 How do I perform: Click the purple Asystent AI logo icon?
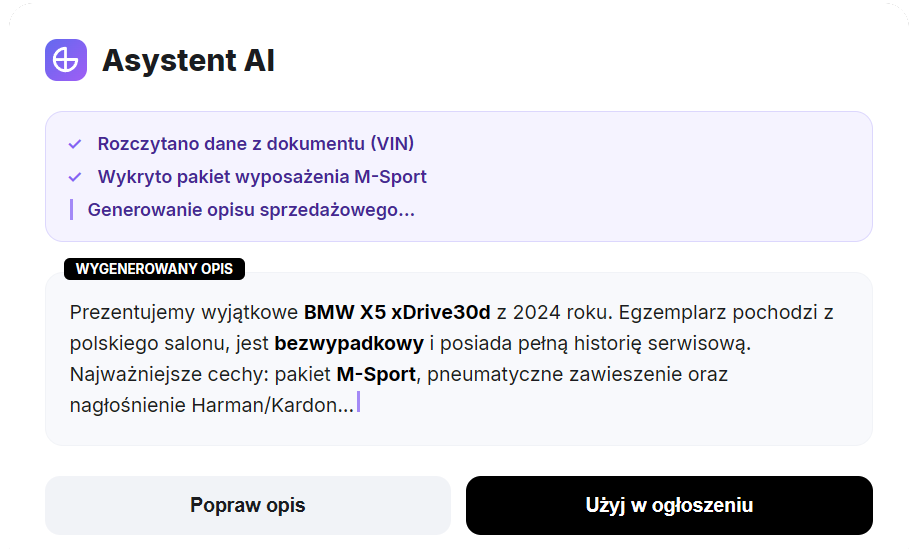coord(66,60)
